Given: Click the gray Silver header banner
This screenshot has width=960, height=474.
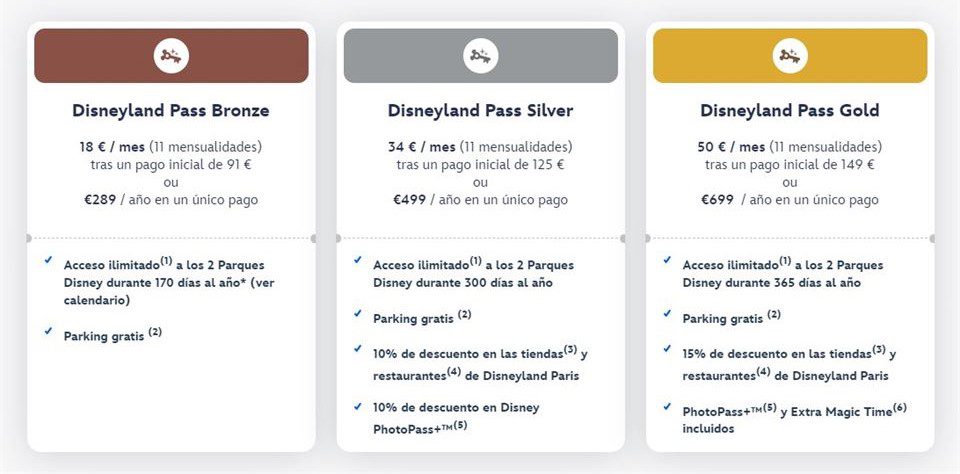Looking at the screenshot, I should coord(400,55).
